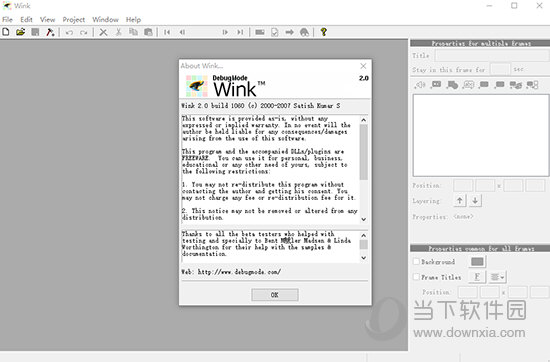Click license text scrollbar down arrow
The width and height of the screenshot is (550, 362).
click(364, 219)
